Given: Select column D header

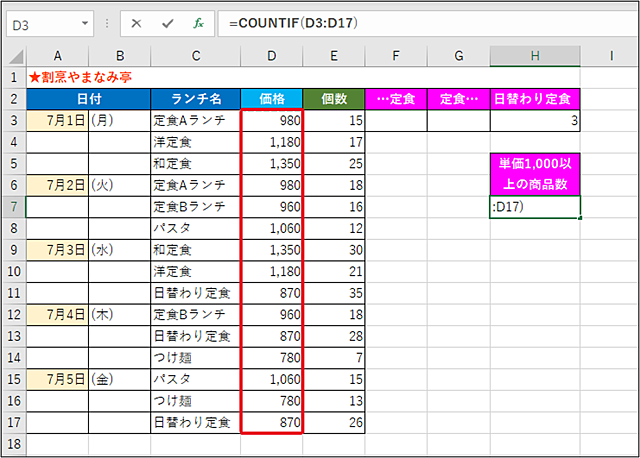Looking at the screenshot, I should 272,56.
